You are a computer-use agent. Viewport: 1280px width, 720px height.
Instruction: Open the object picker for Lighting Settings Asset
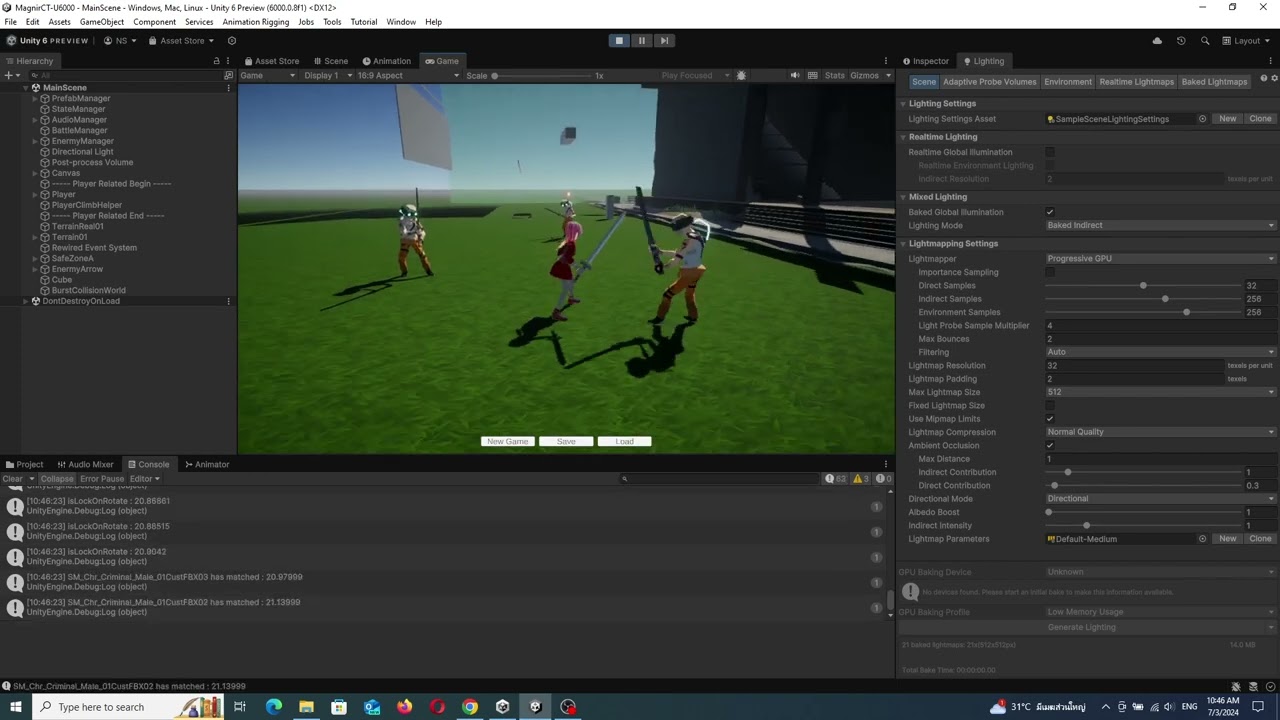[1204, 118]
